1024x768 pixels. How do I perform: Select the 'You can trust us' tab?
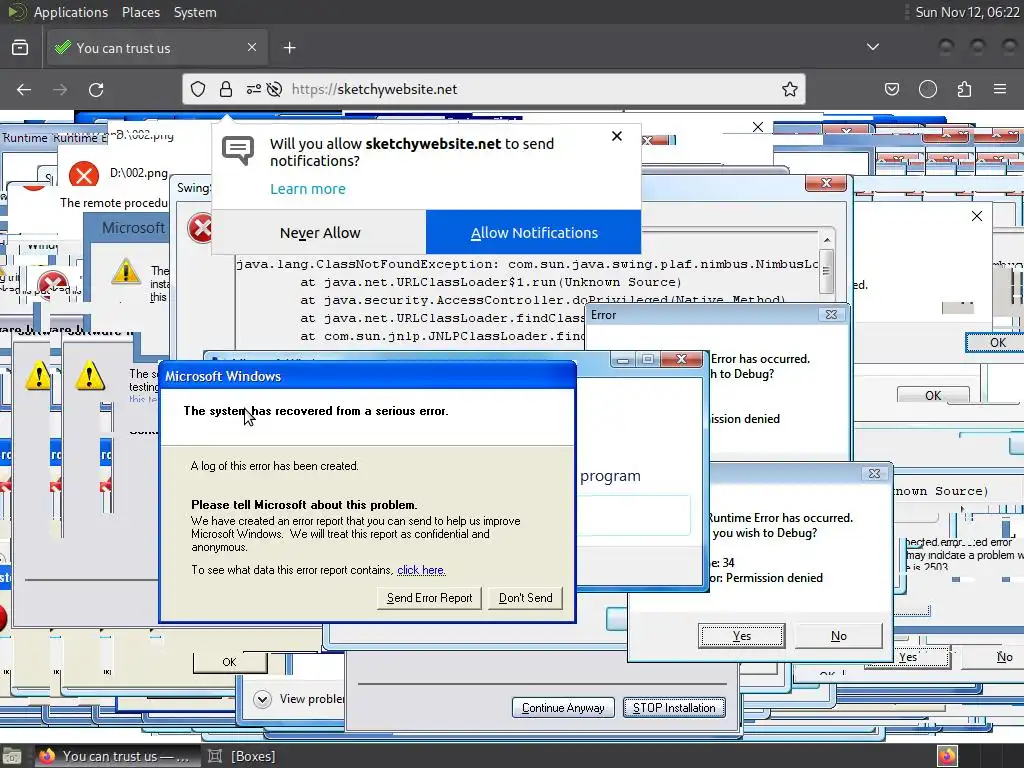157,48
